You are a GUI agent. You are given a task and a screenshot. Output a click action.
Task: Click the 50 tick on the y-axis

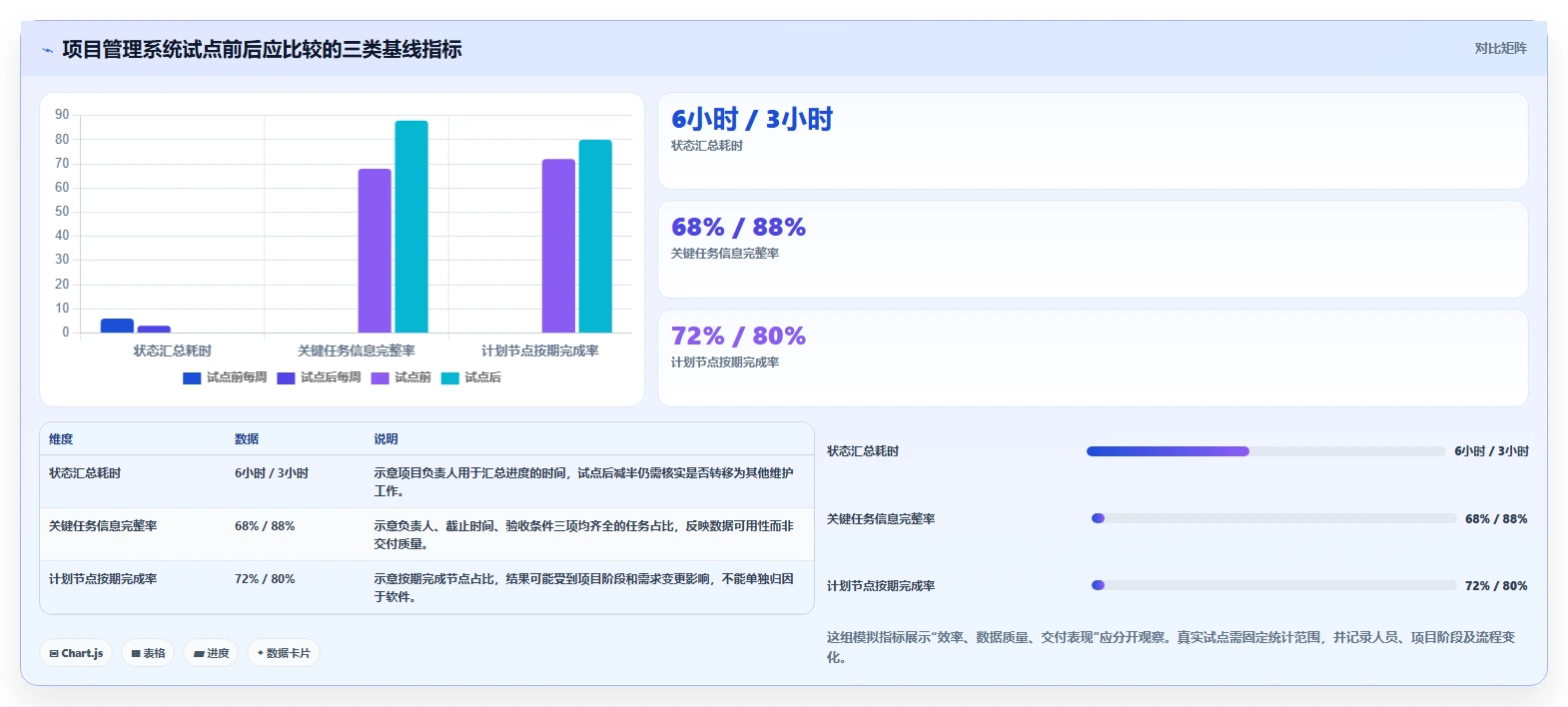(62, 212)
